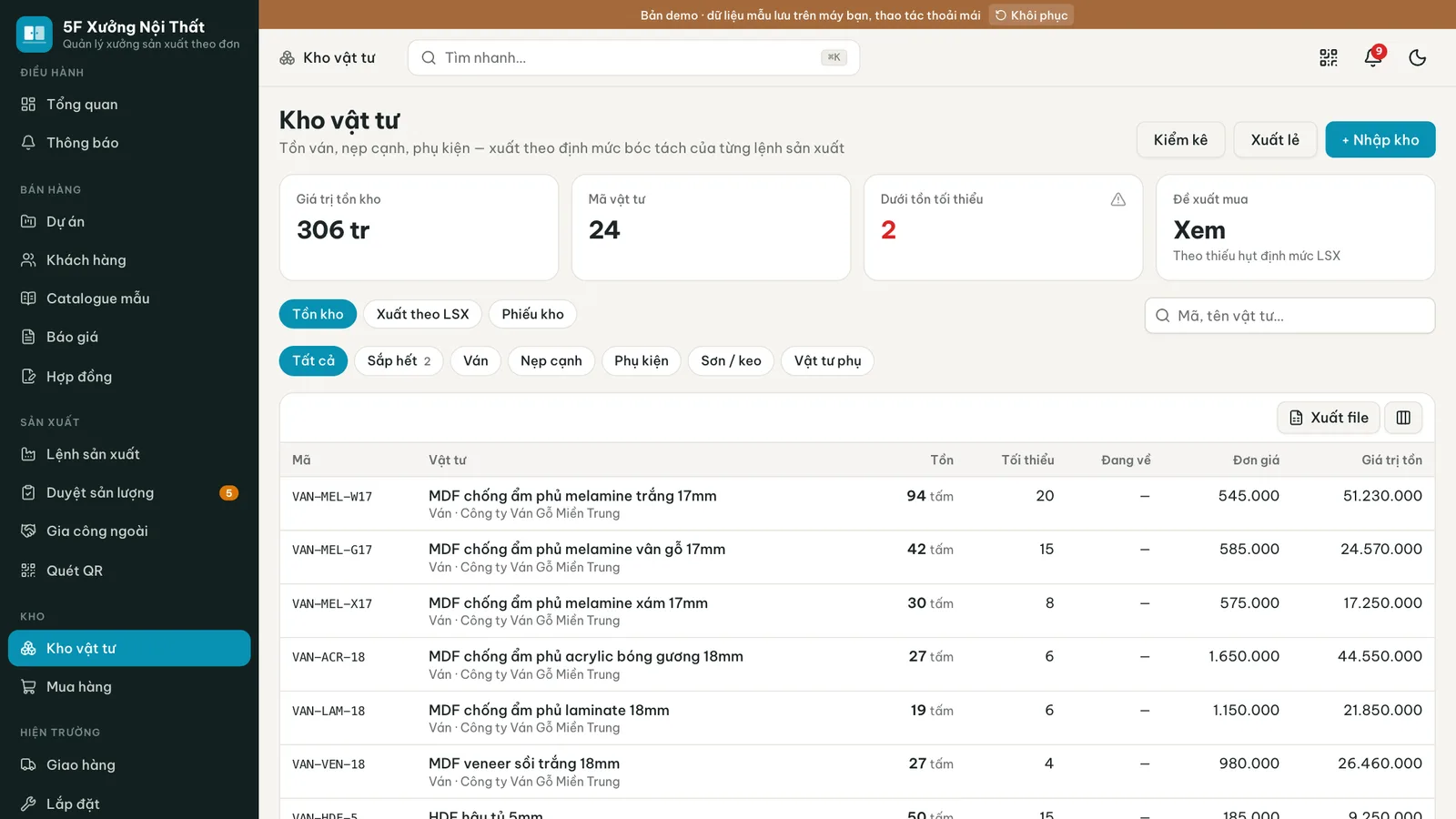Click the Xuất lẻ button
1456x819 pixels.
coord(1275,139)
